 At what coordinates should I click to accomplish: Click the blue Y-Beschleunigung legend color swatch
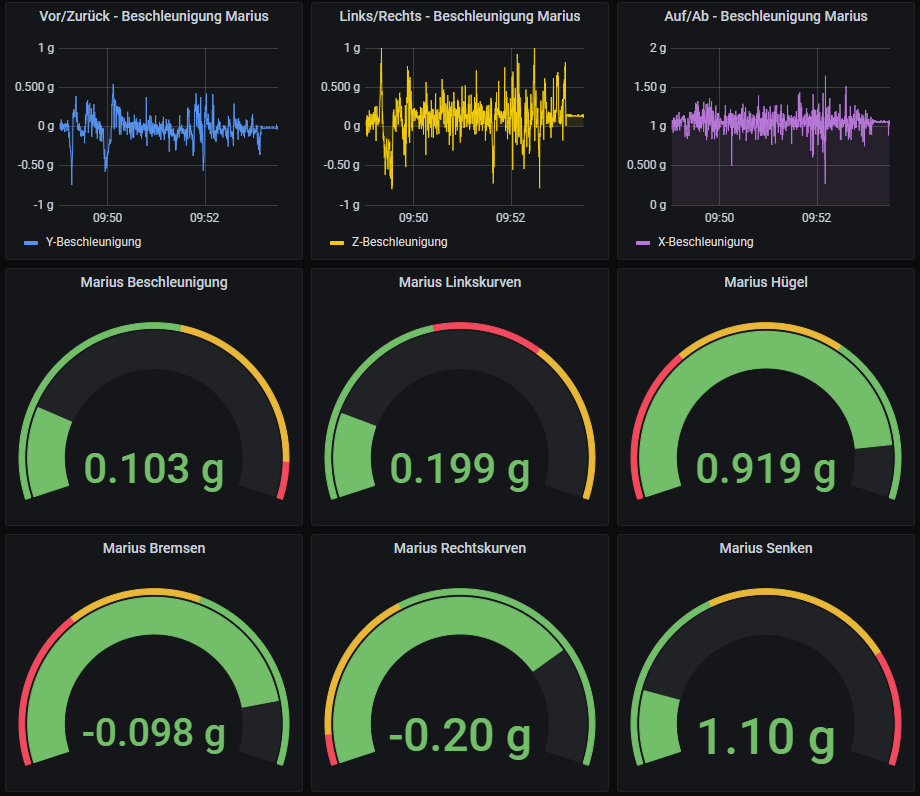(31, 242)
